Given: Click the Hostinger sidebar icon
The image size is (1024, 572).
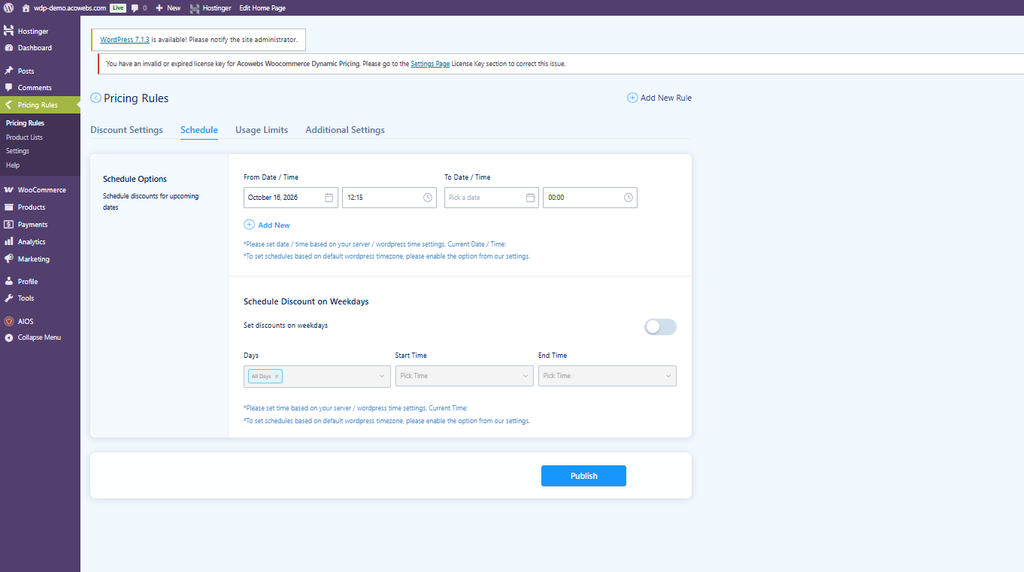Looking at the screenshot, I should click(x=8, y=31).
